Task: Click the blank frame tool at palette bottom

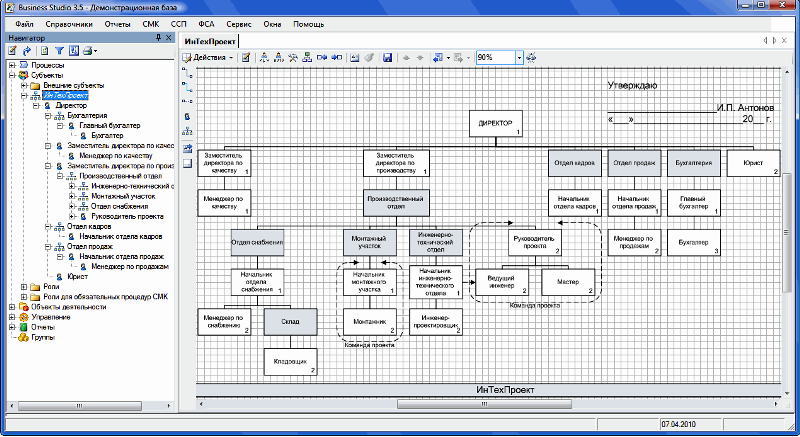Action: click(x=187, y=164)
